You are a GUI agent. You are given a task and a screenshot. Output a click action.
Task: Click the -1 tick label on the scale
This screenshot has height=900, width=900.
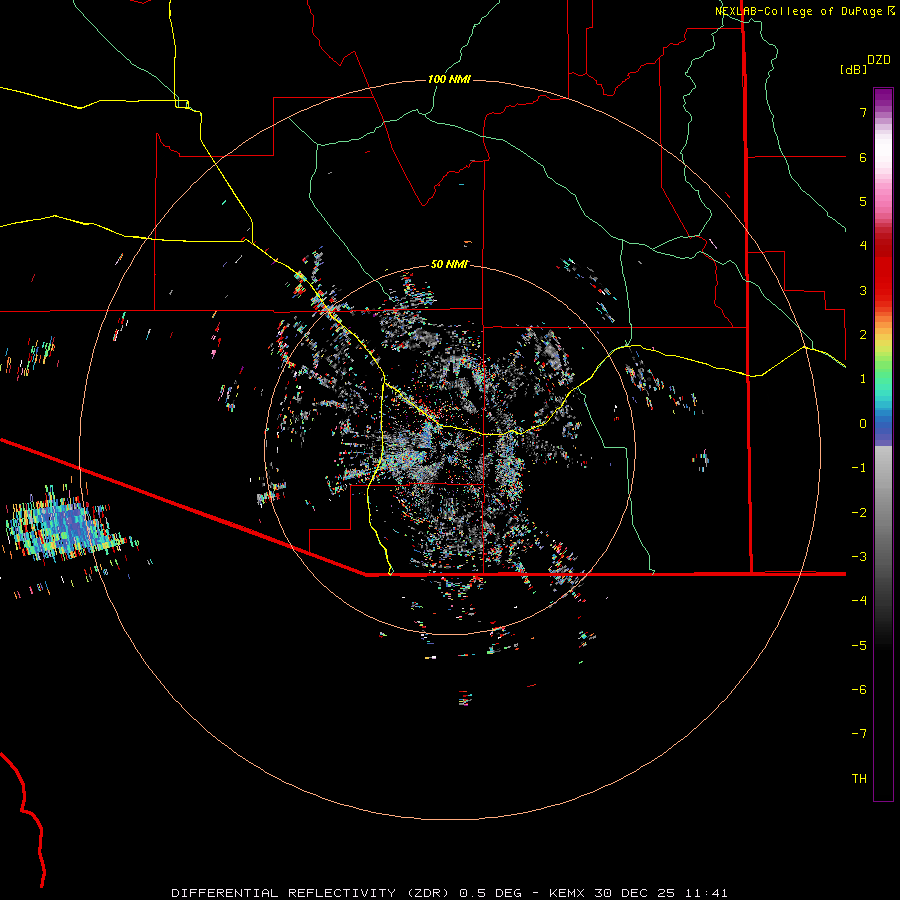pos(859,468)
